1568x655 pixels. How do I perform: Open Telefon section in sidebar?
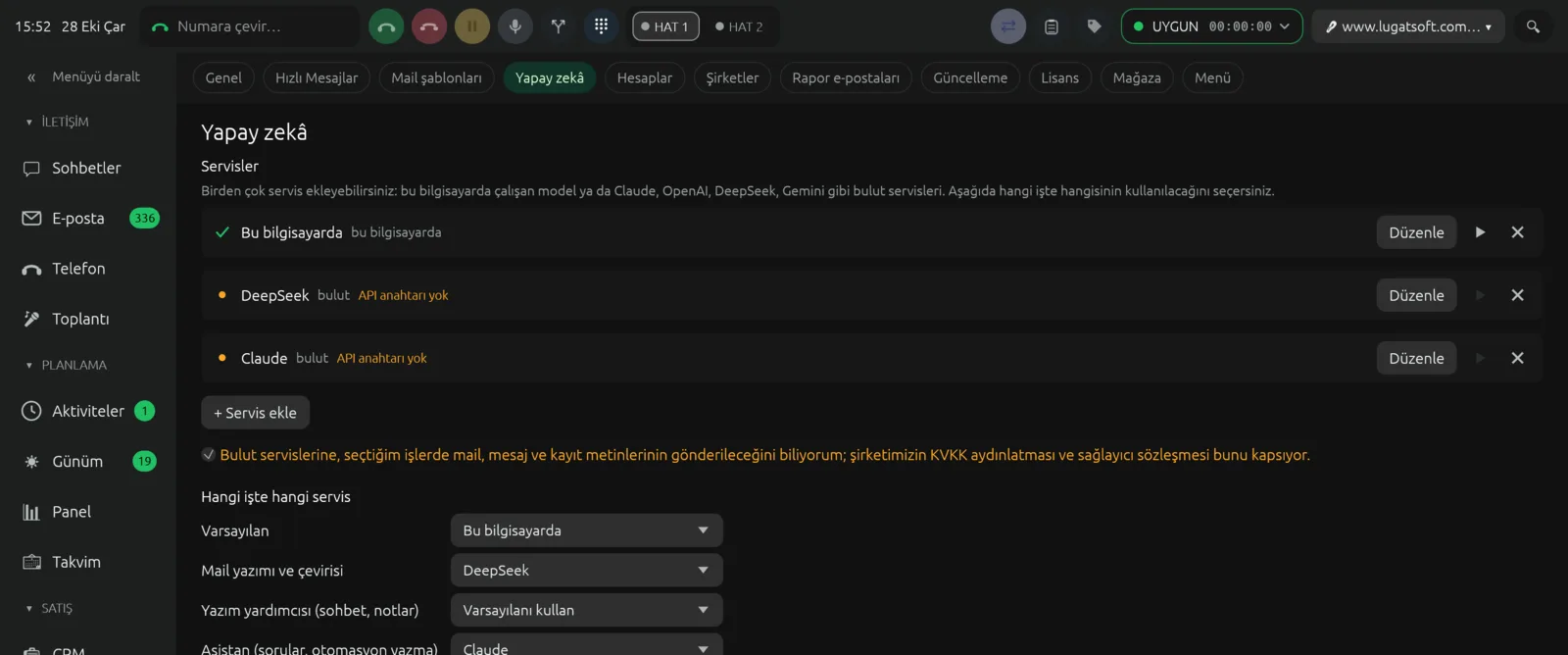88,269
